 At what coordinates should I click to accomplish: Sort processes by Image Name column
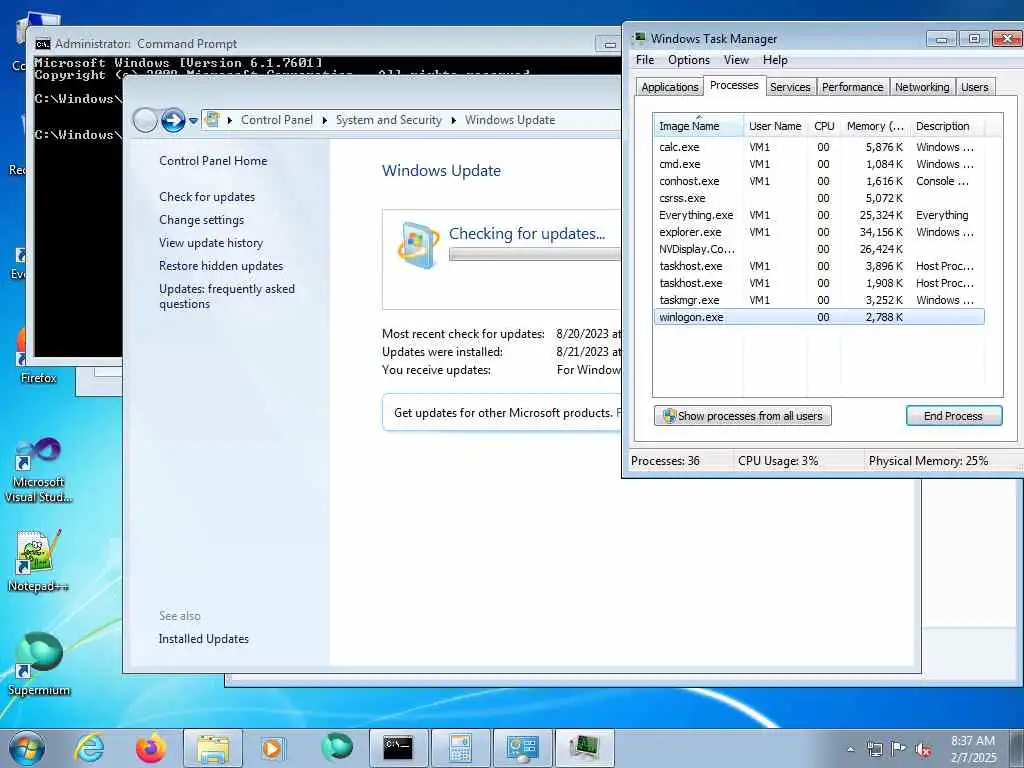(x=697, y=126)
